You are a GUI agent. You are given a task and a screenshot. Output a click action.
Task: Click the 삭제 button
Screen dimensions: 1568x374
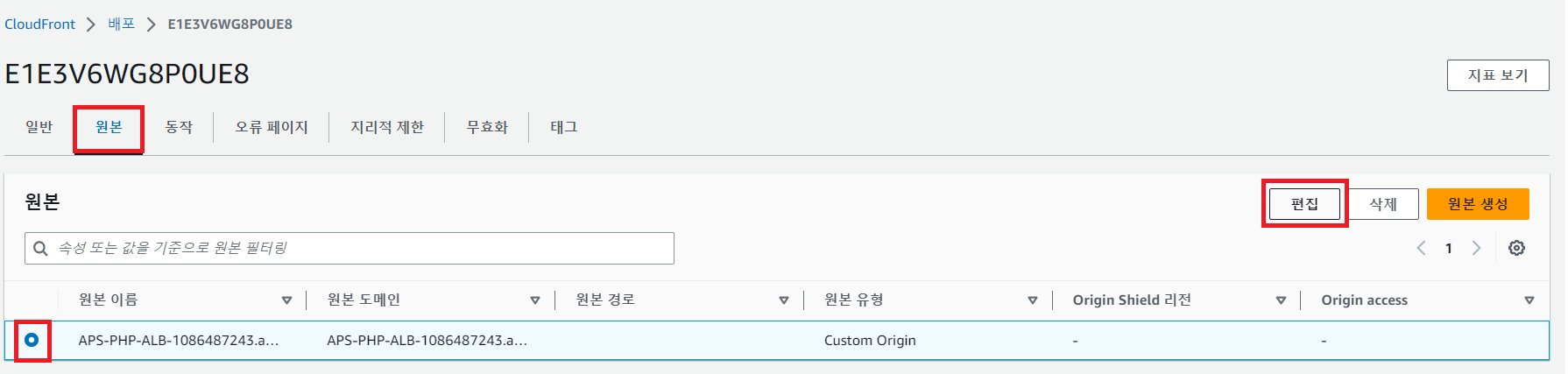(x=1383, y=204)
